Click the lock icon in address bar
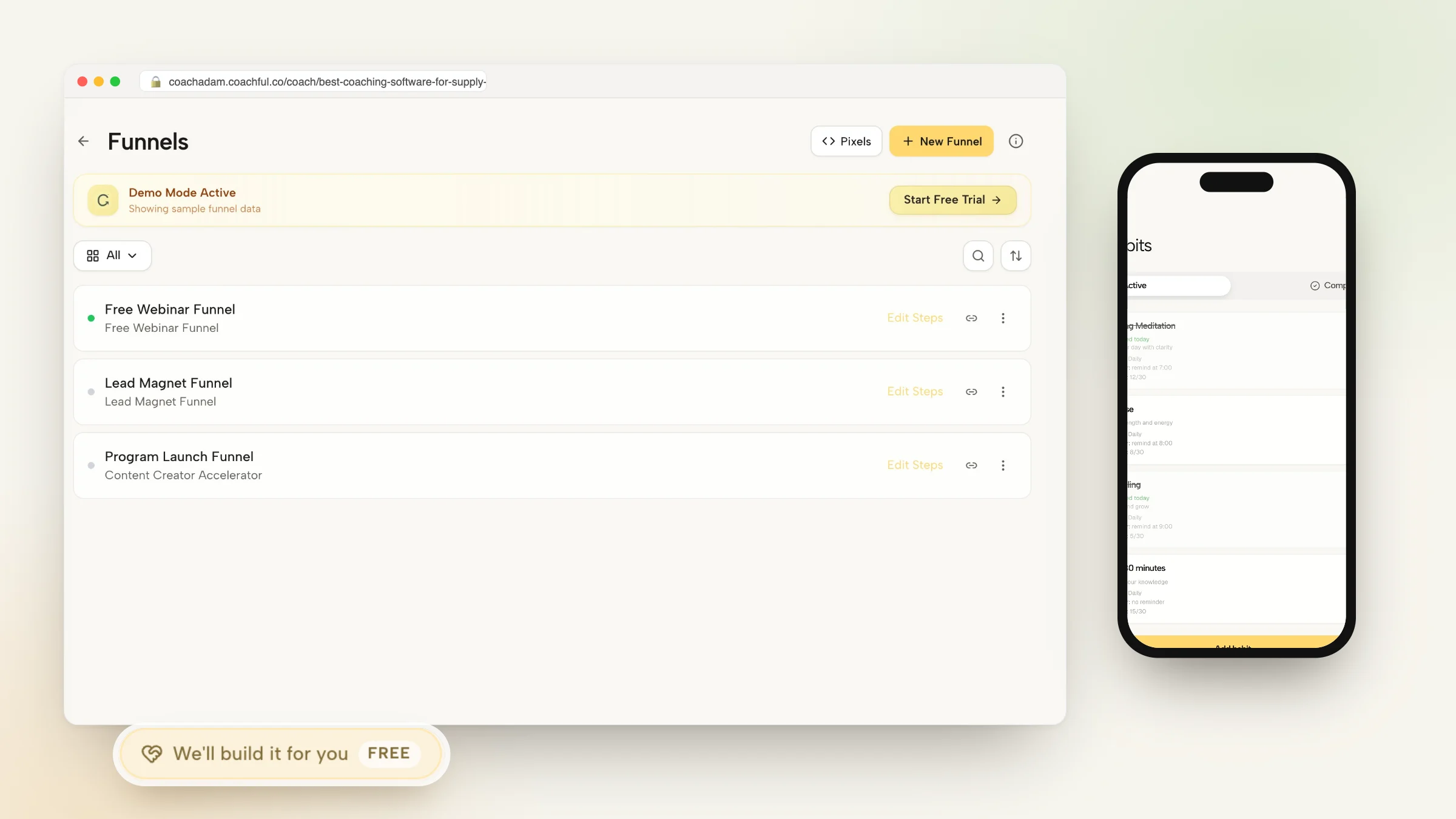This screenshot has height=819, width=1456. coord(156,82)
